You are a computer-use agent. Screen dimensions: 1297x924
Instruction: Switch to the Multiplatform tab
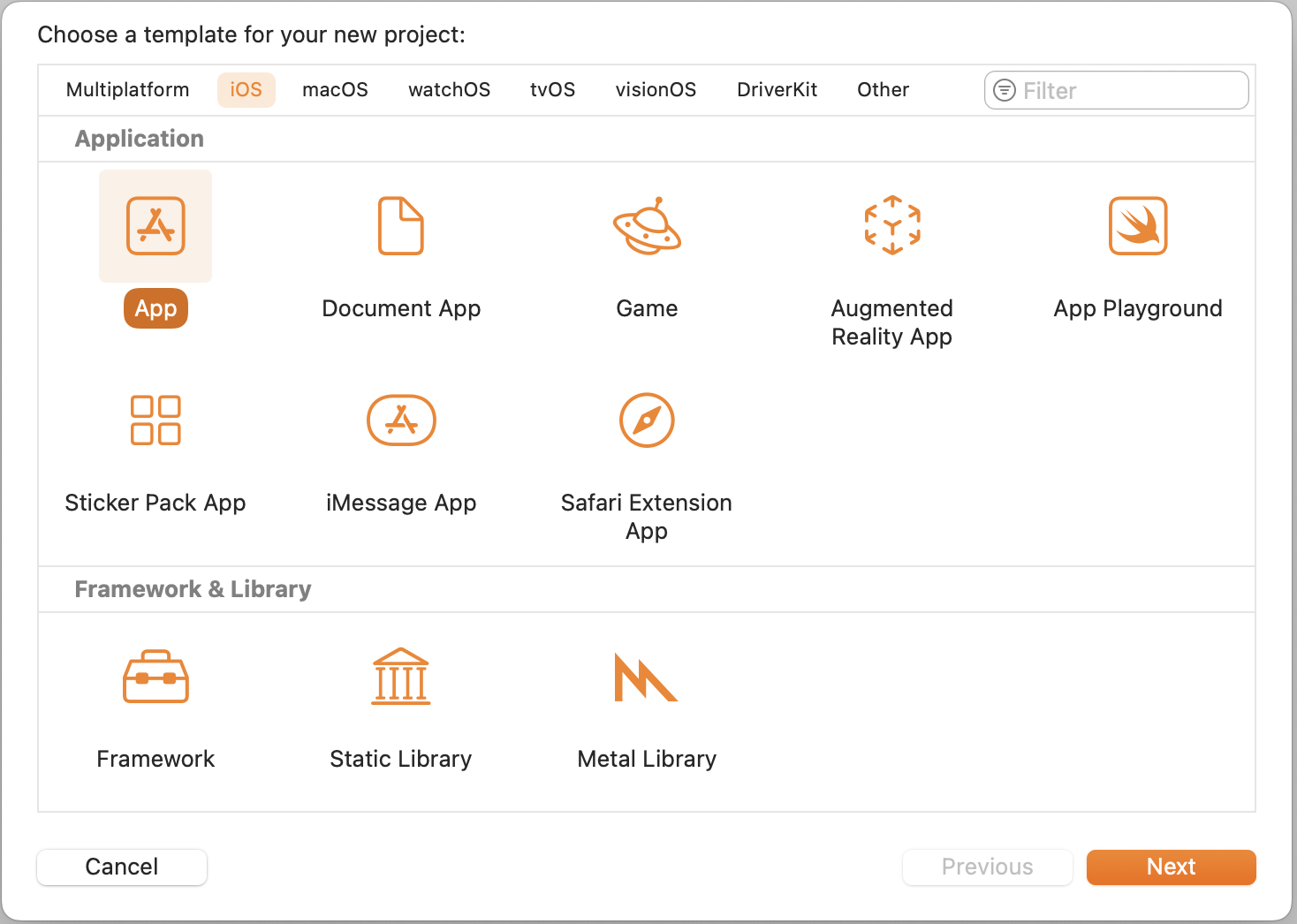click(127, 90)
